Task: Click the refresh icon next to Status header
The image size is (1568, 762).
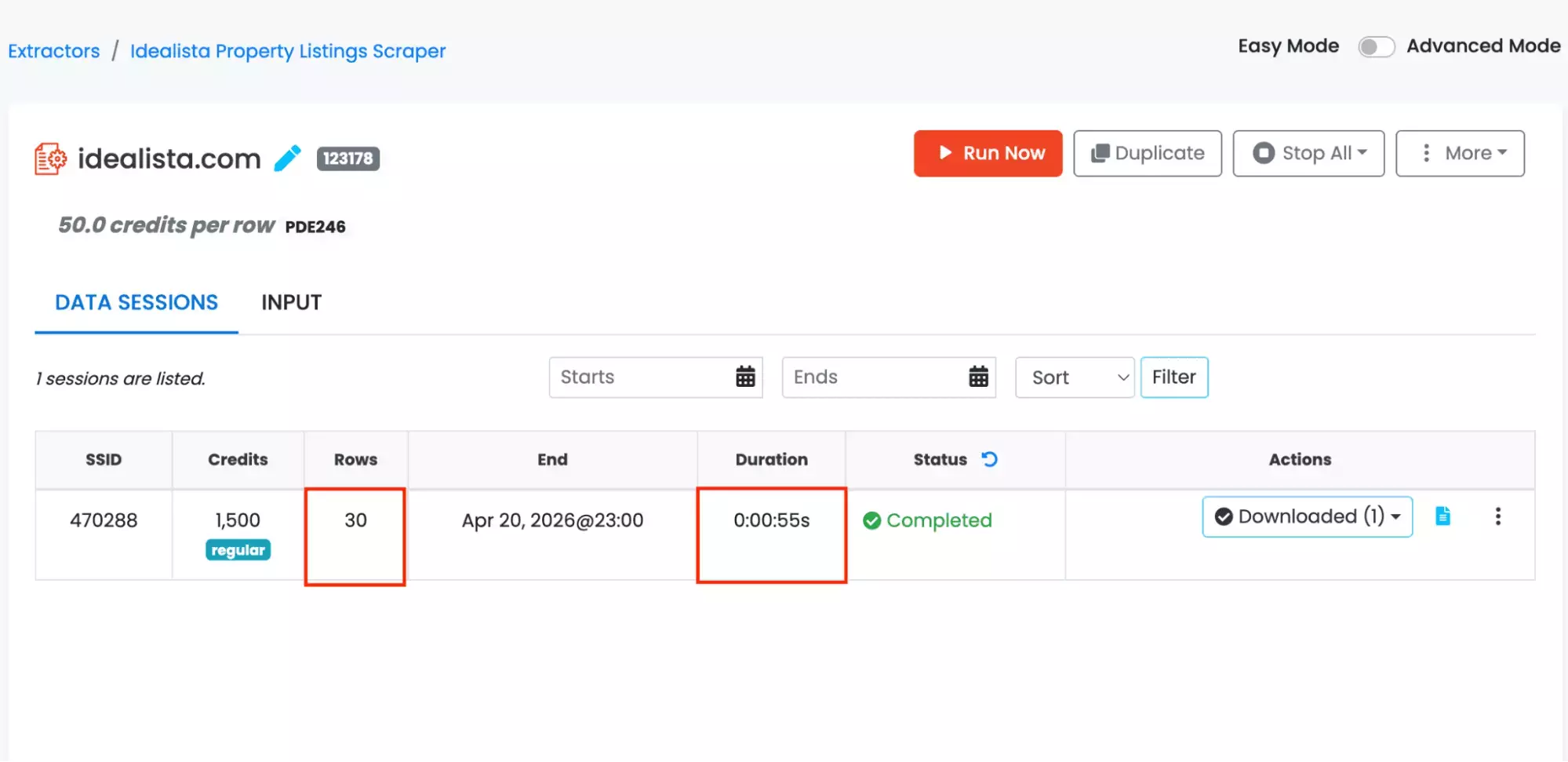Action: coord(988,459)
